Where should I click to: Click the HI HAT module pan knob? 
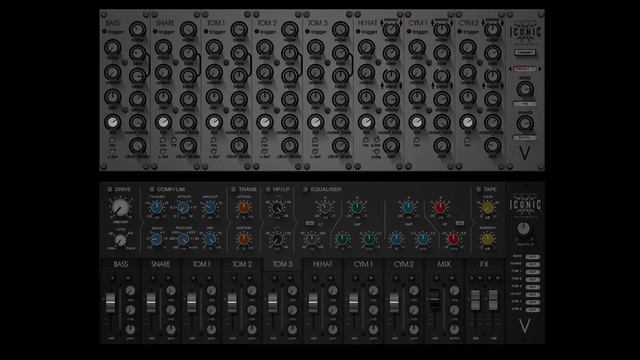click(366, 97)
